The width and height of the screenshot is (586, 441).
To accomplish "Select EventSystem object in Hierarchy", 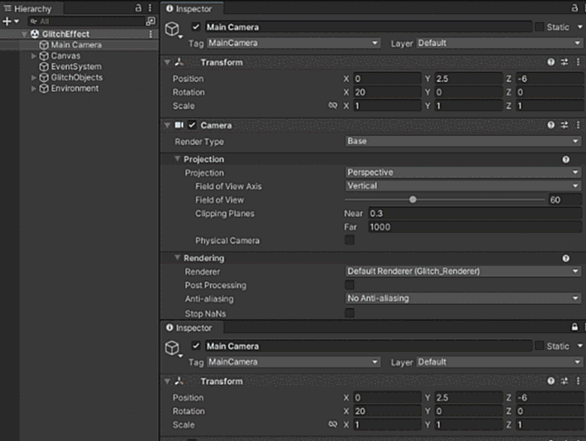I will coord(76,67).
